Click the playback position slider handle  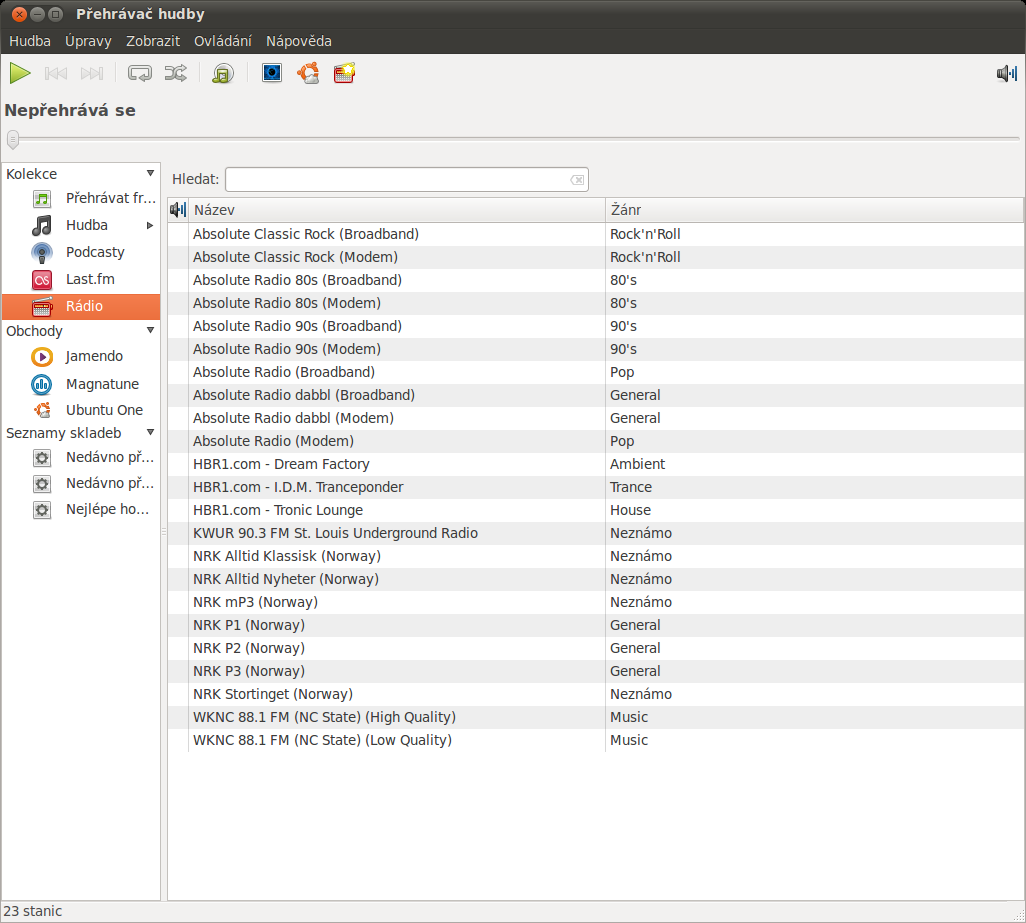pos(12,139)
